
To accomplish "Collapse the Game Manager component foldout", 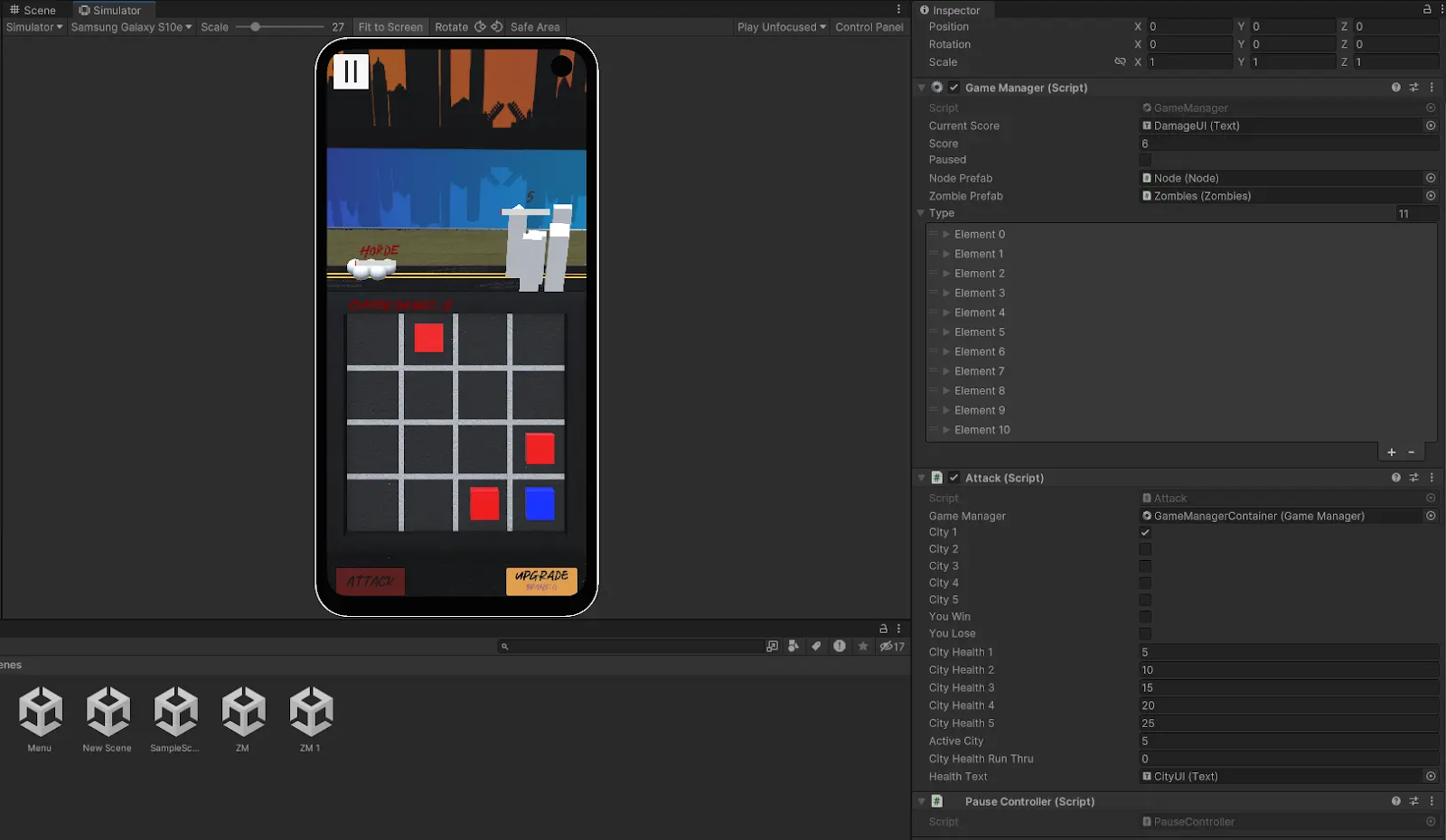I will point(922,88).
